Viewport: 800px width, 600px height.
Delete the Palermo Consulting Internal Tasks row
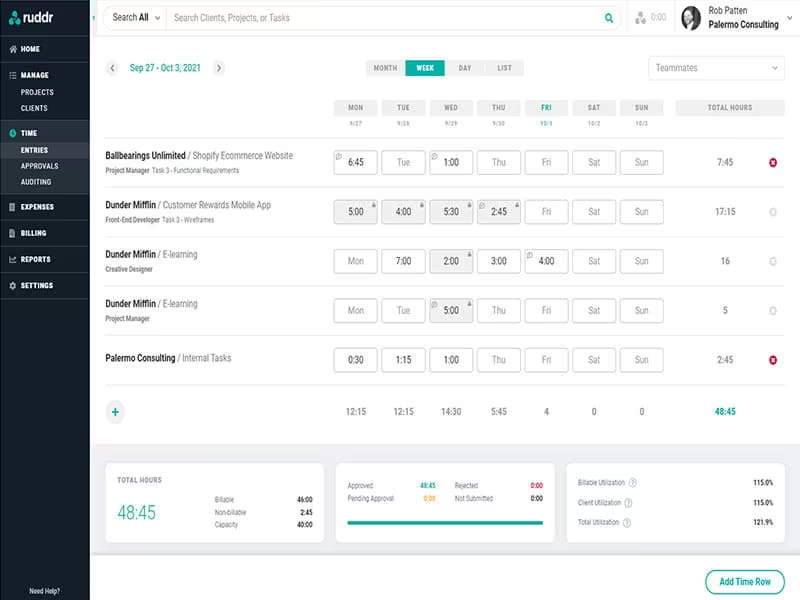point(773,360)
